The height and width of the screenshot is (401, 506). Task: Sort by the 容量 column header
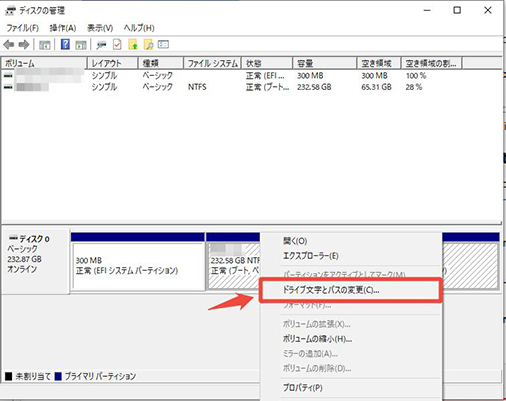(325, 63)
